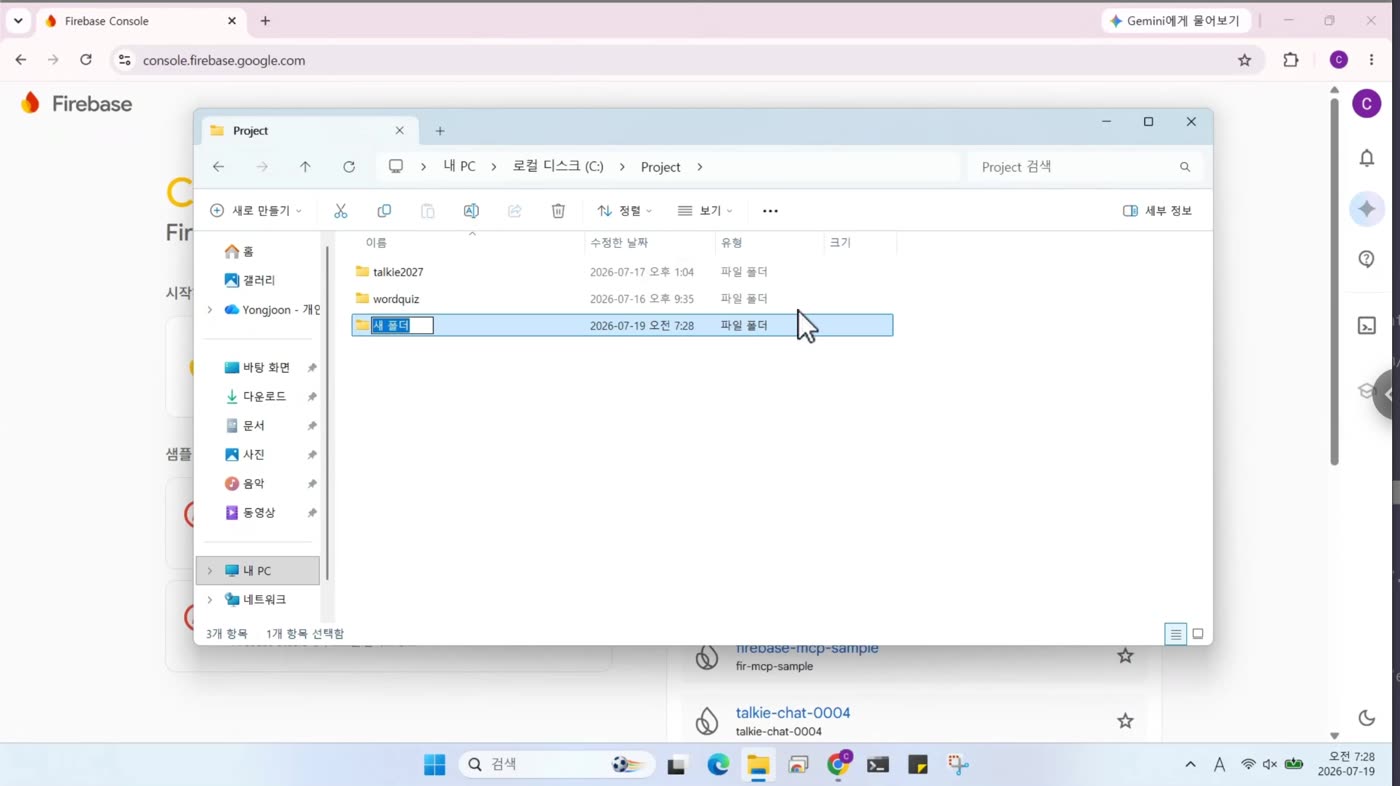The image size is (1400, 786).
Task: Click the Project 검색 search field
Action: (x=1084, y=167)
